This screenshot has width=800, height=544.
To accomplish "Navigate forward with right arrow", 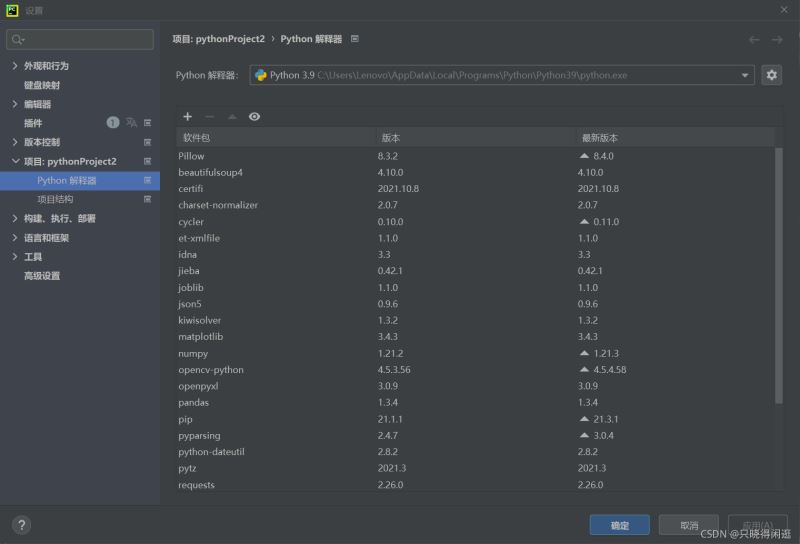I will click(777, 40).
